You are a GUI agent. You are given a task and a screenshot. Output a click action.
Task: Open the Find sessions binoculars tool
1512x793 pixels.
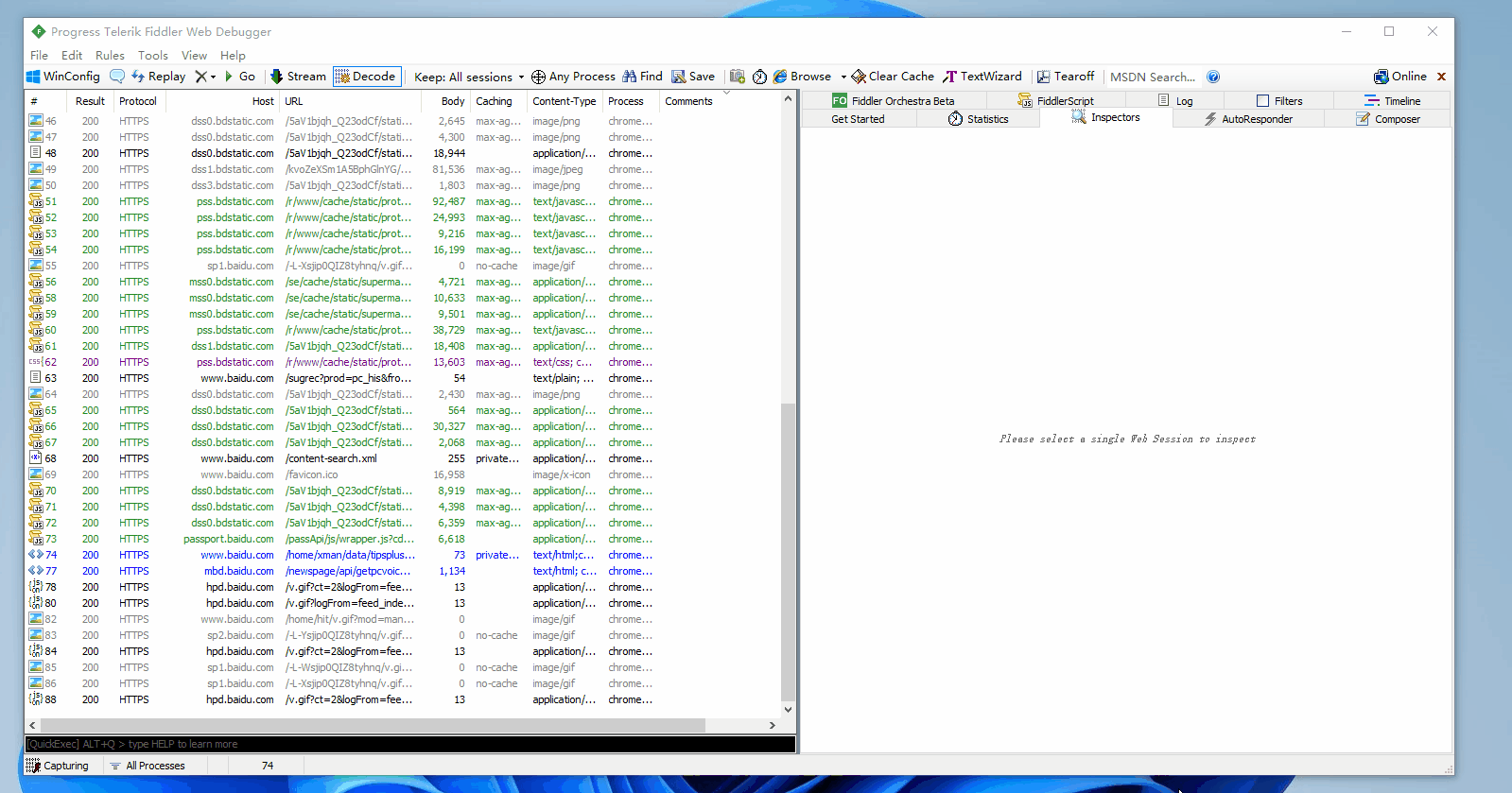pyautogui.click(x=642, y=77)
